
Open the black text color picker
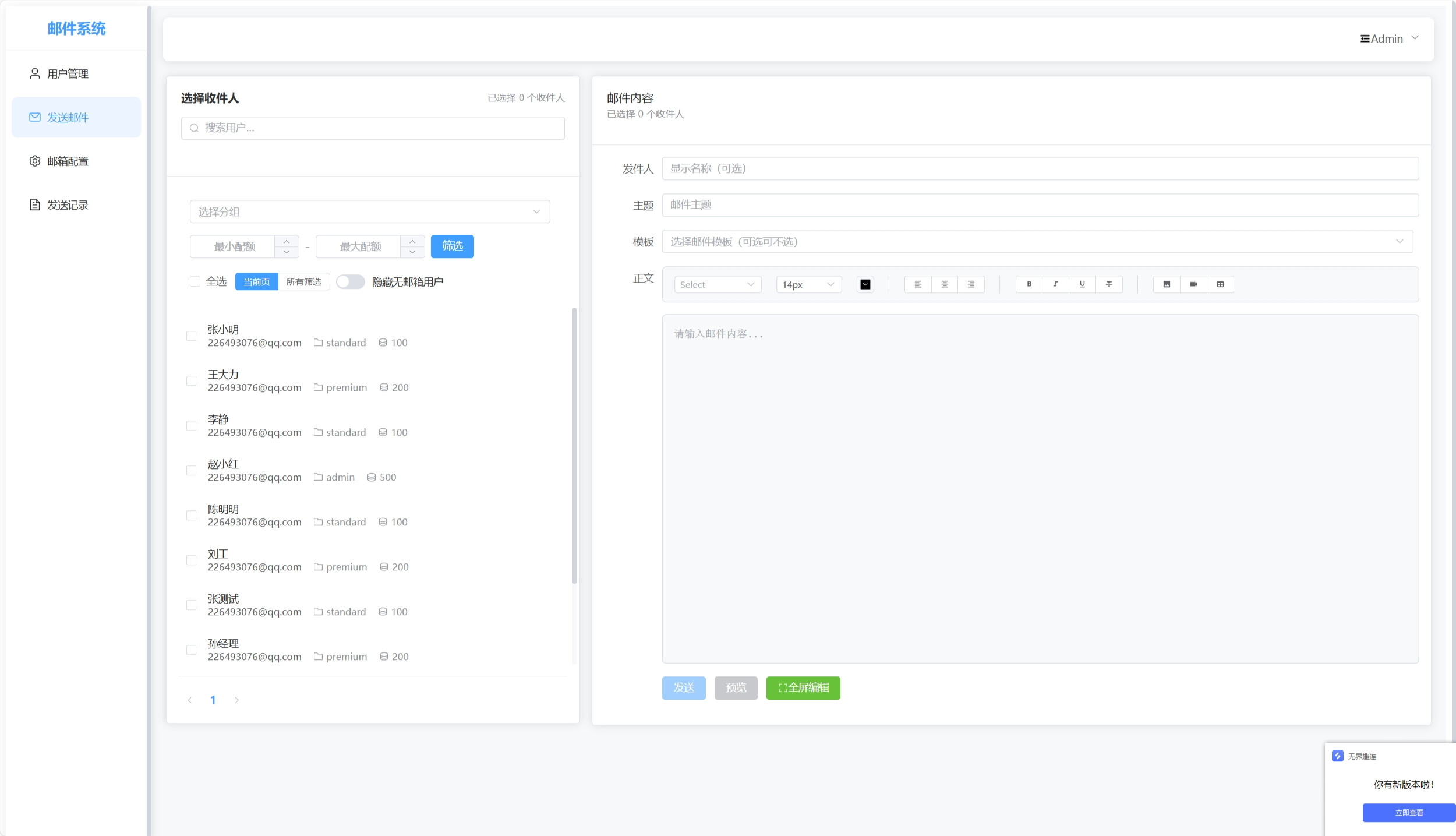(865, 284)
